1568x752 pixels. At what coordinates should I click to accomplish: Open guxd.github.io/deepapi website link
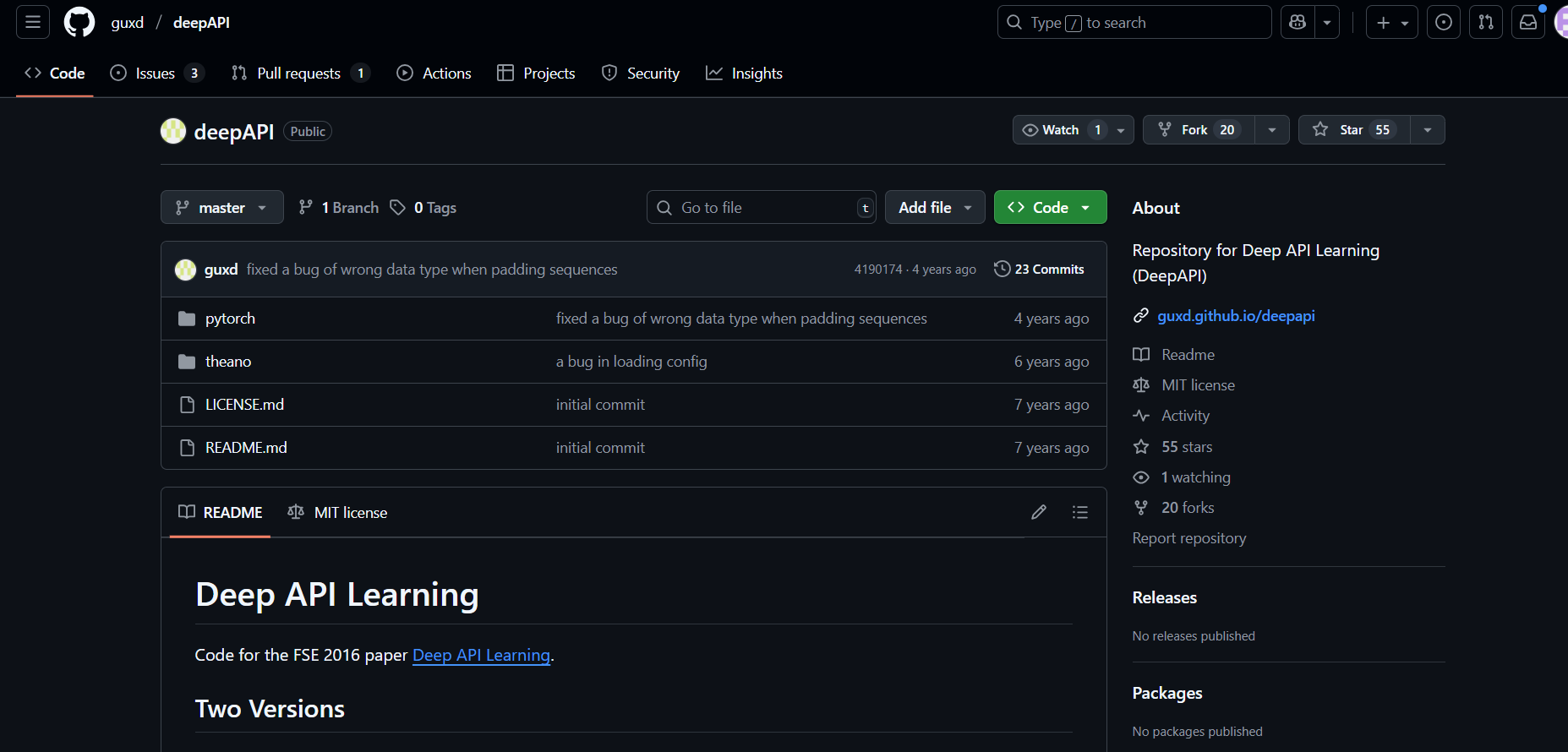1236,316
